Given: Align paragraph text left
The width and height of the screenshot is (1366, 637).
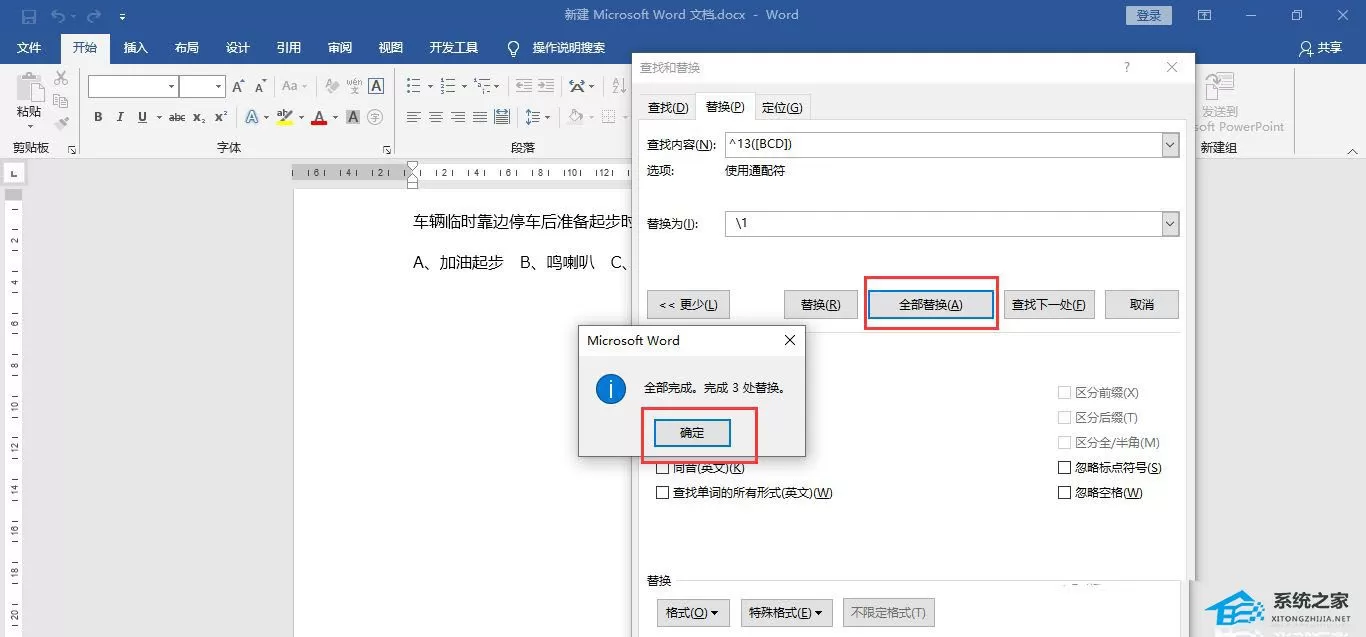Looking at the screenshot, I should (414, 117).
